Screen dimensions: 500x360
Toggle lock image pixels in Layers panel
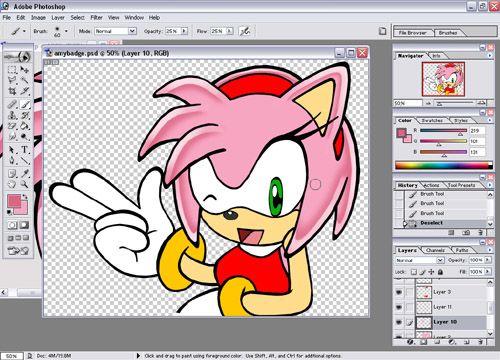[x=423, y=272]
